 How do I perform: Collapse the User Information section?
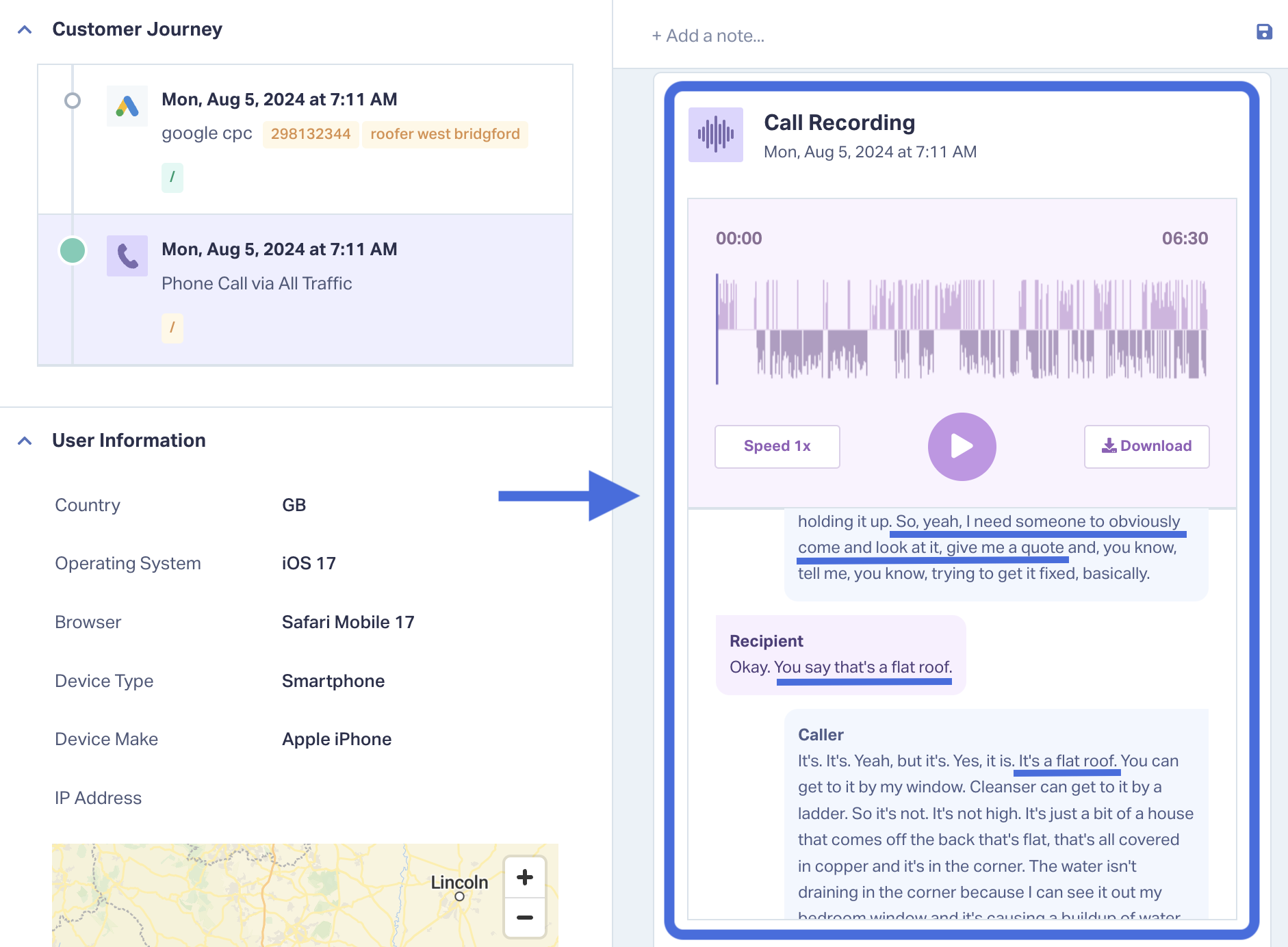tap(25, 441)
